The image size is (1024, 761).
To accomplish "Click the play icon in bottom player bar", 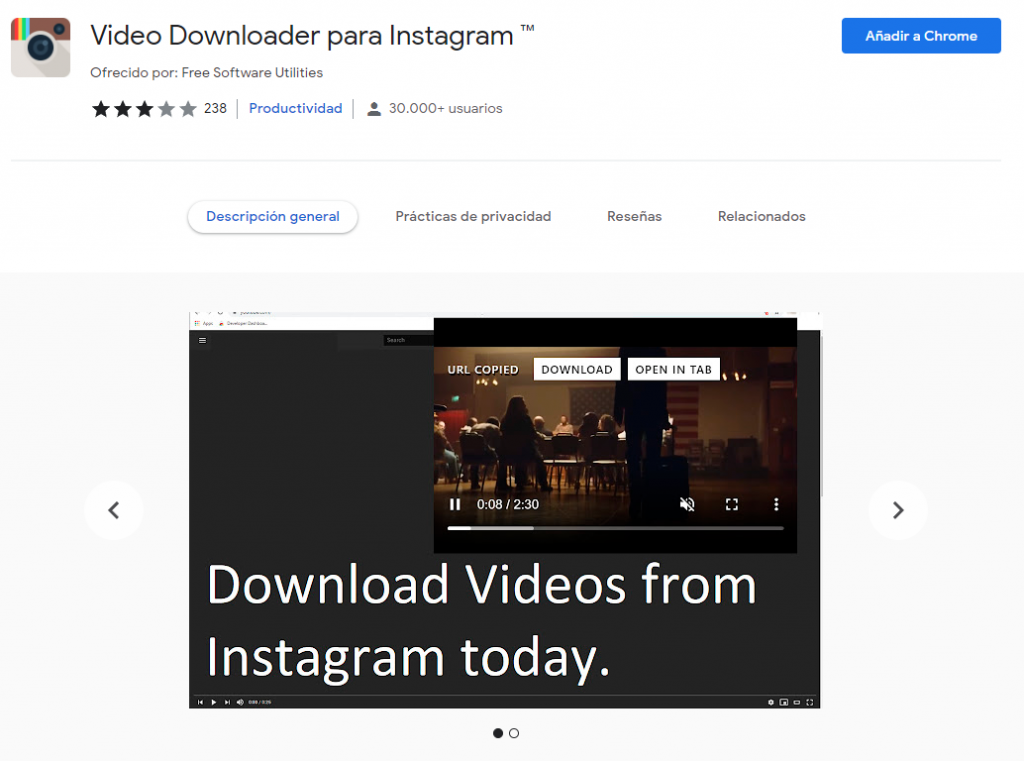I will 214,702.
